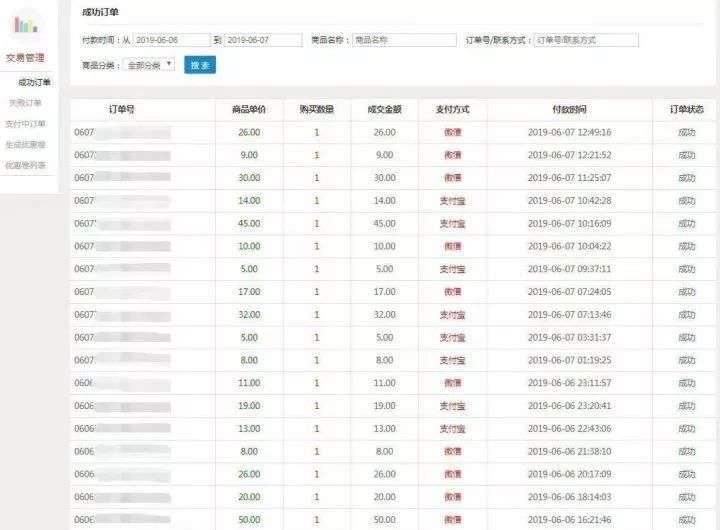The image size is (720, 530).
Task: Click quantity 1 in the 01:19:25 row
Action: click(316, 361)
